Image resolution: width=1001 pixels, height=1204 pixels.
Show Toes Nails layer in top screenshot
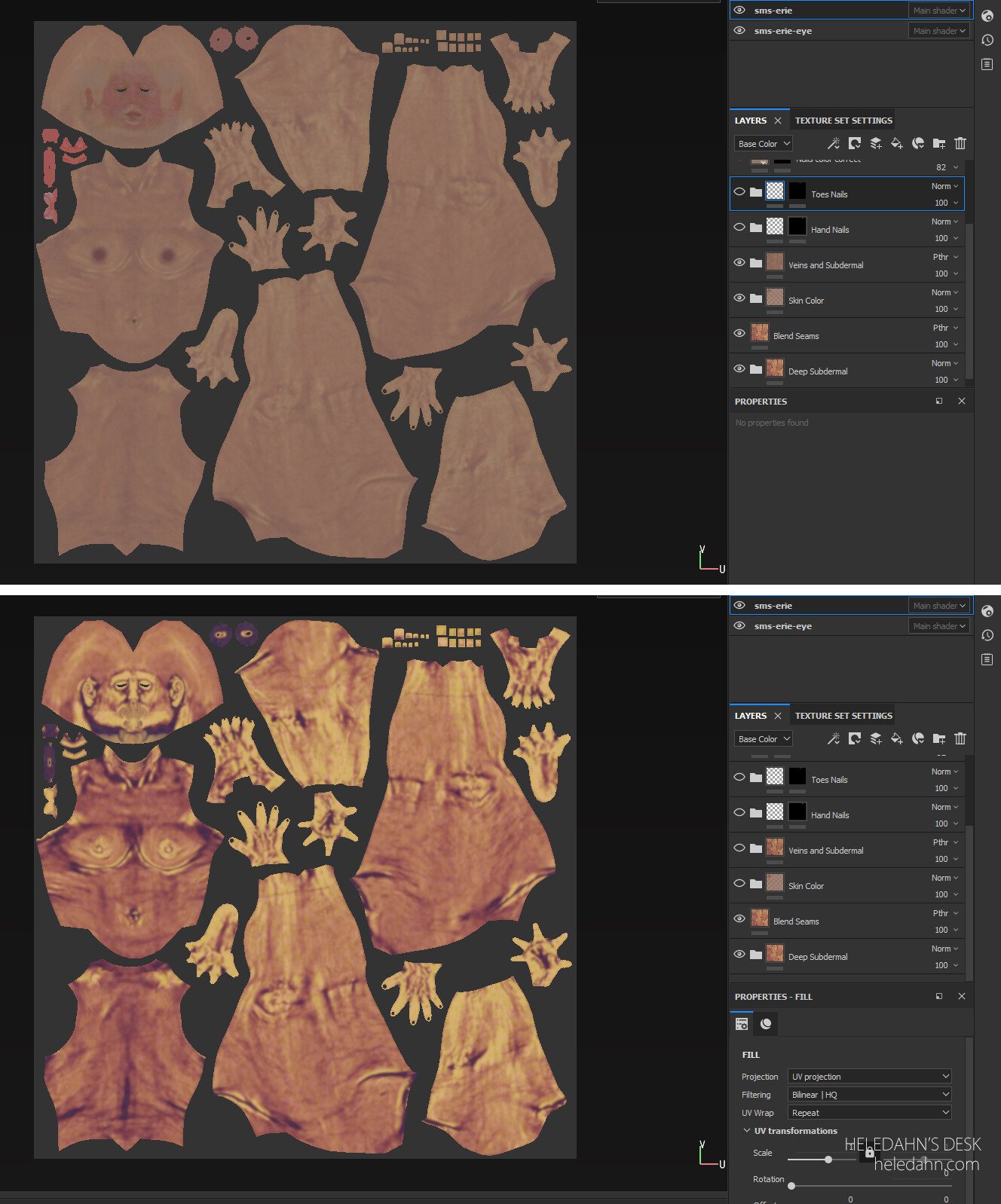[739, 191]
